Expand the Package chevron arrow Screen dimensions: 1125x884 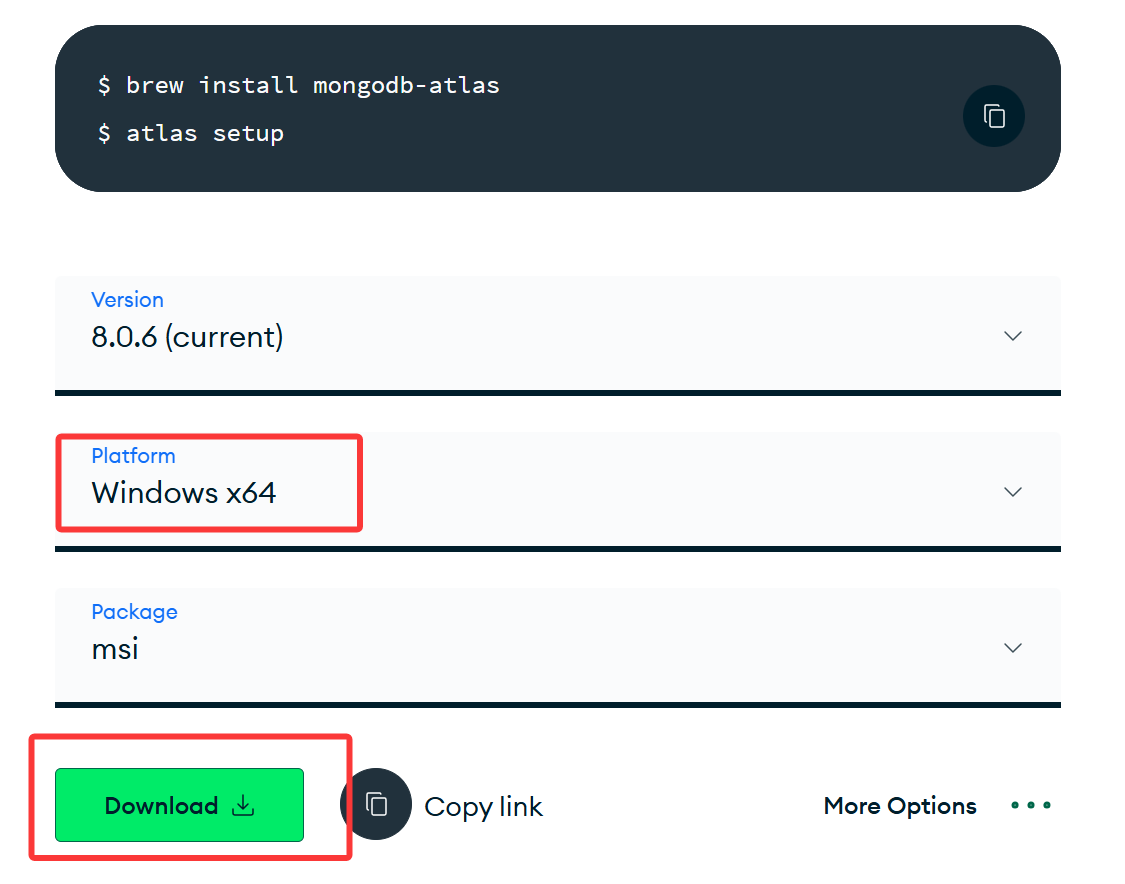coord(1012,648)
